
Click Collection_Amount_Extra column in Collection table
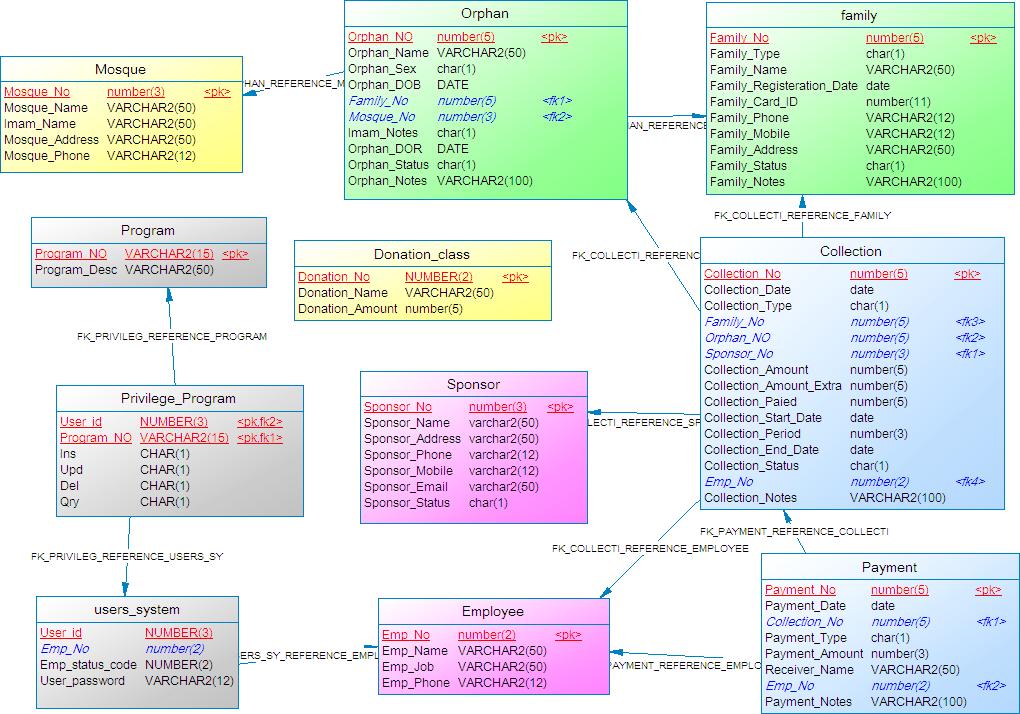[772, 386]
